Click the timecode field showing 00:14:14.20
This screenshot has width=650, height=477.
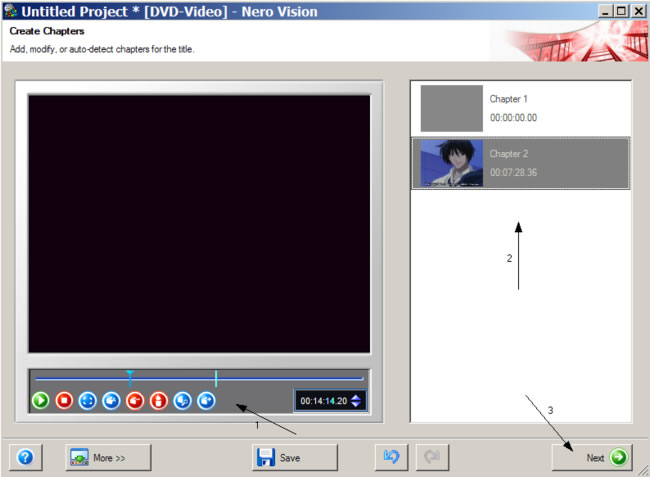323,401
